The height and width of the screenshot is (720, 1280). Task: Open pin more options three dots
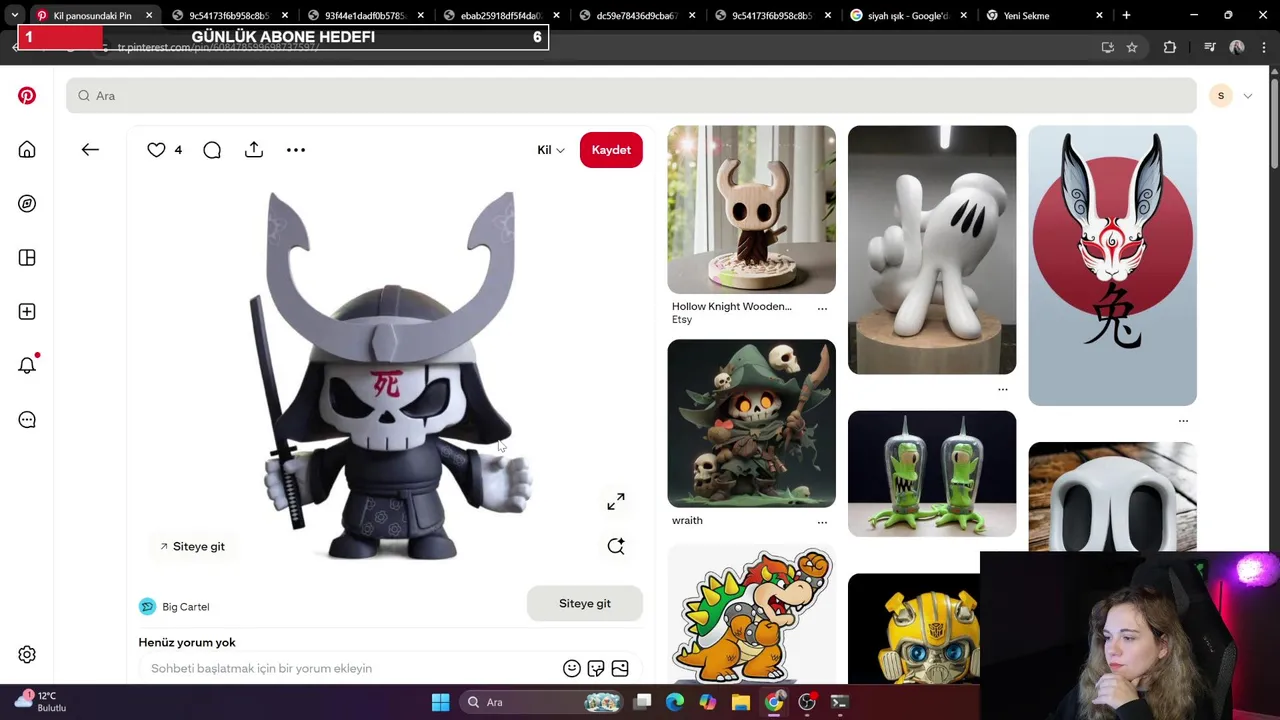point(296,150)
